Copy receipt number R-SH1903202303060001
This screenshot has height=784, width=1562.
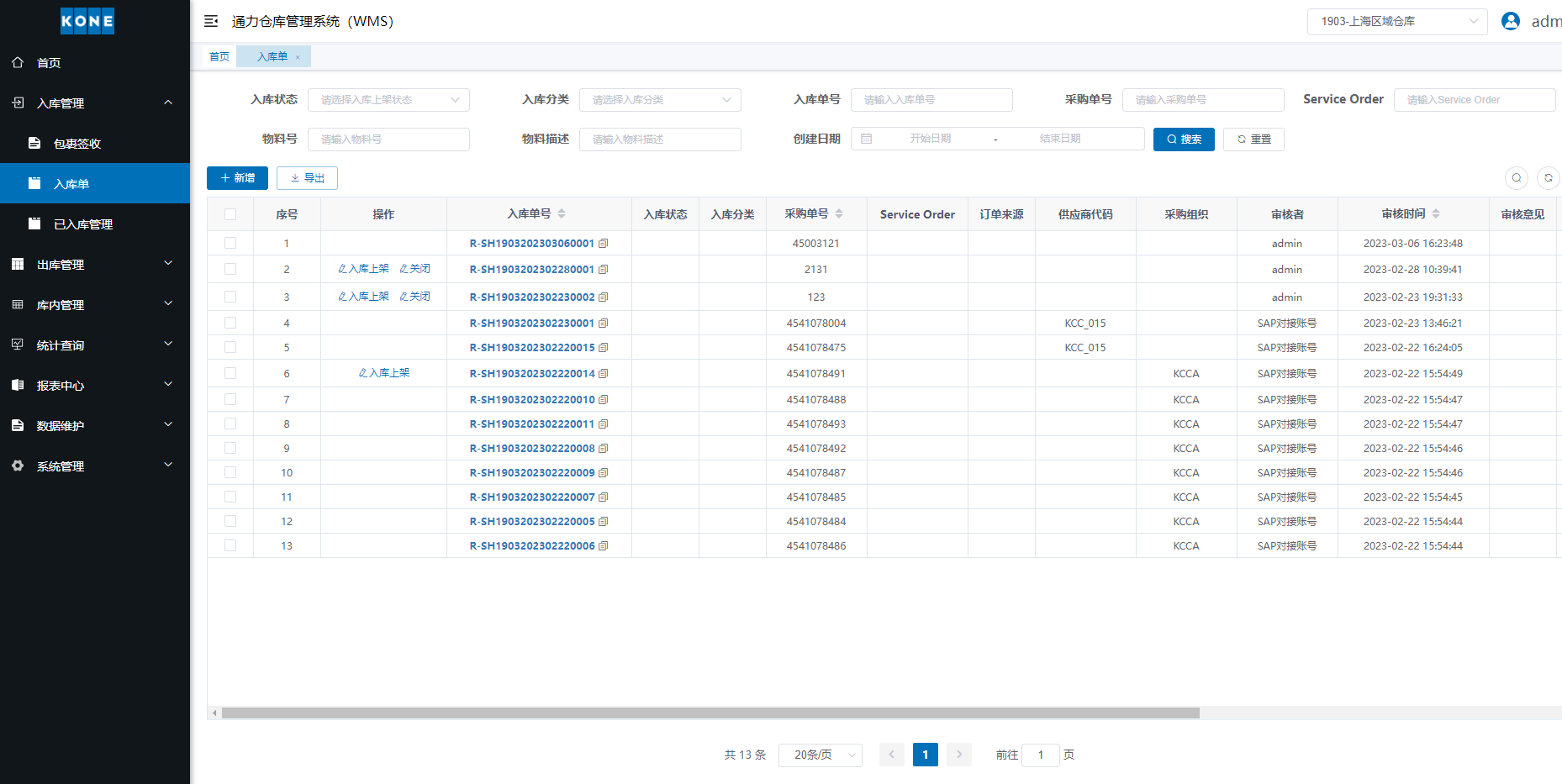coord(604,244)
